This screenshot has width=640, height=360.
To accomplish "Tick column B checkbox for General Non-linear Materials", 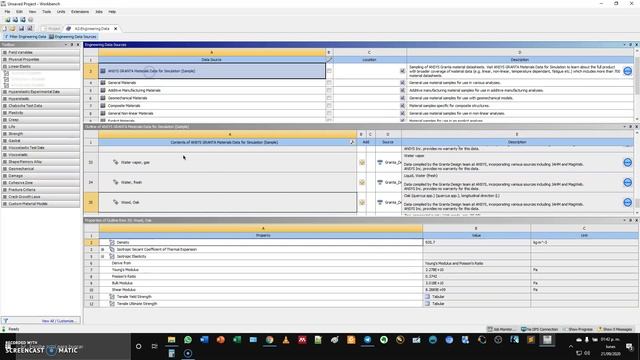I will click(329, 113).
